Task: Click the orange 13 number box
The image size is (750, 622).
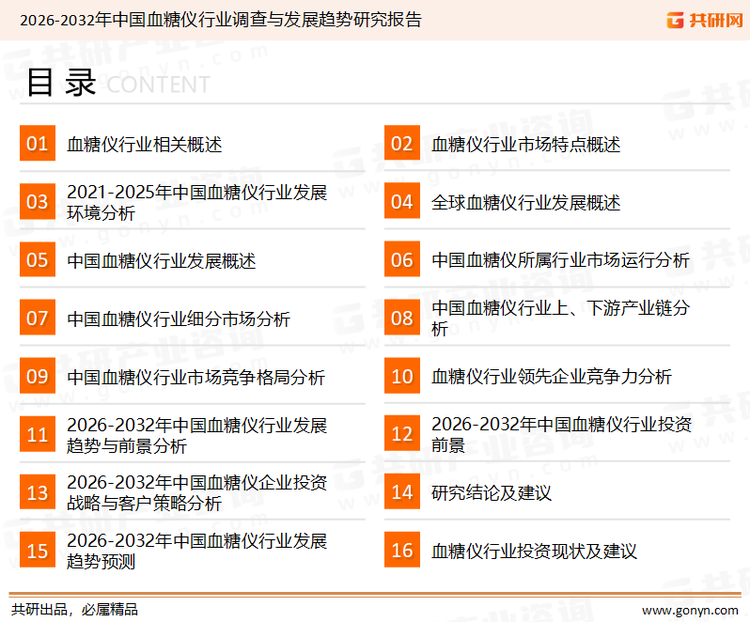Action: coord(37,492)
